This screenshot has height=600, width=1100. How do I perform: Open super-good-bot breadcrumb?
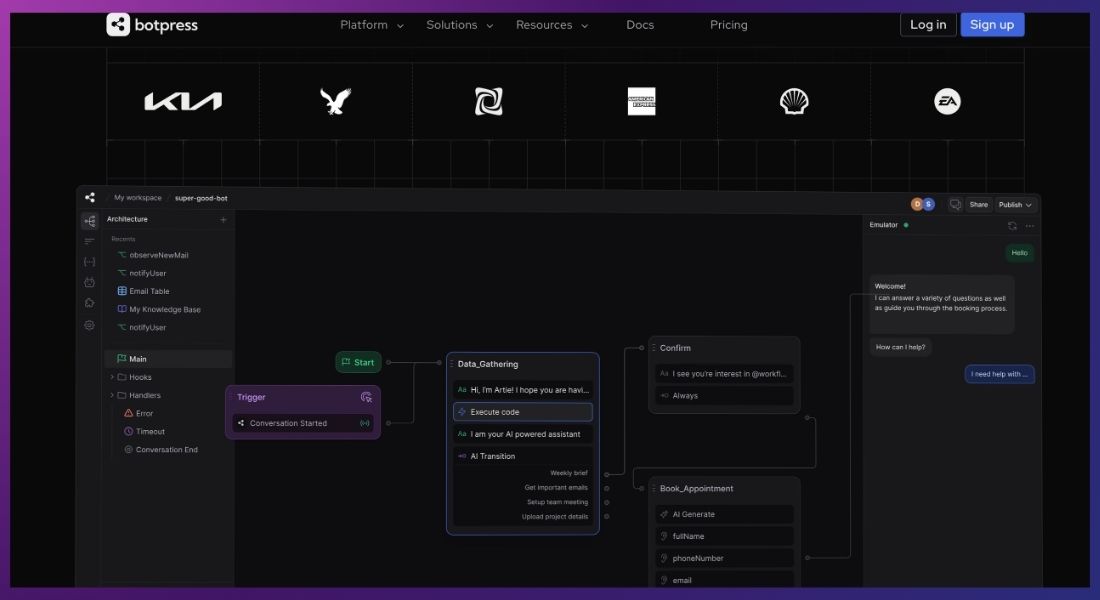[x=201, y=199]
